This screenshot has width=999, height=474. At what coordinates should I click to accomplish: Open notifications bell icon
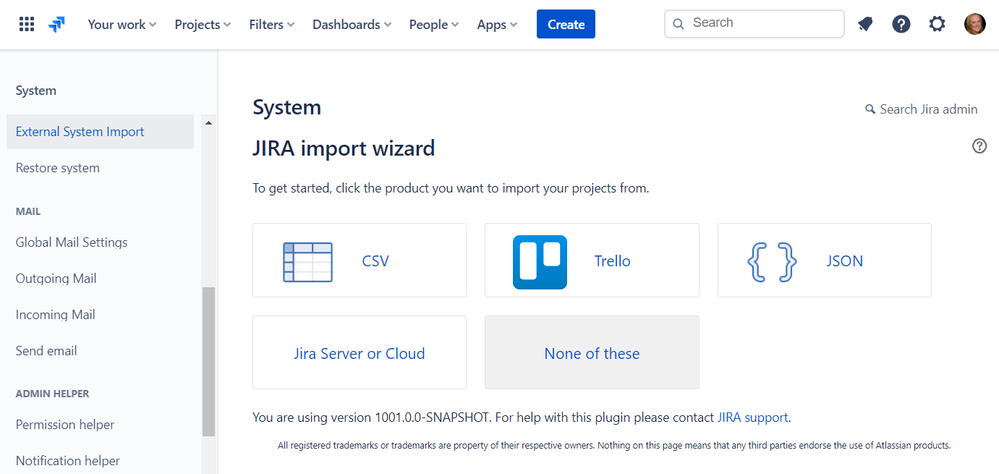(x=865, y=24)
